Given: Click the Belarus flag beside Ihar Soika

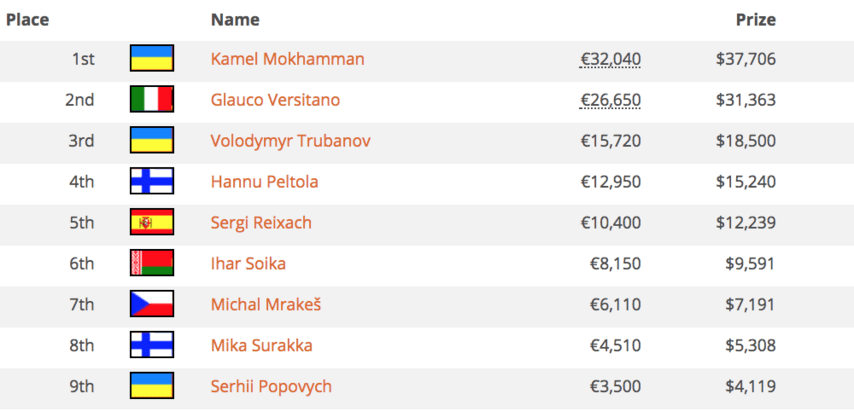Looking at the screenshot, I should click(152, 263).
